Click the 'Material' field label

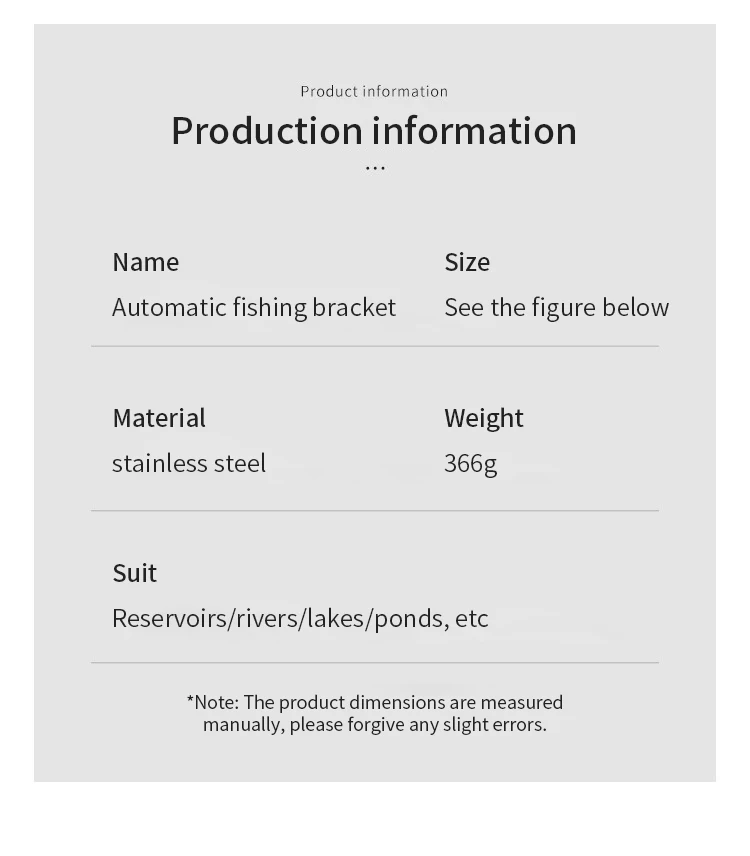pos(159,418)
